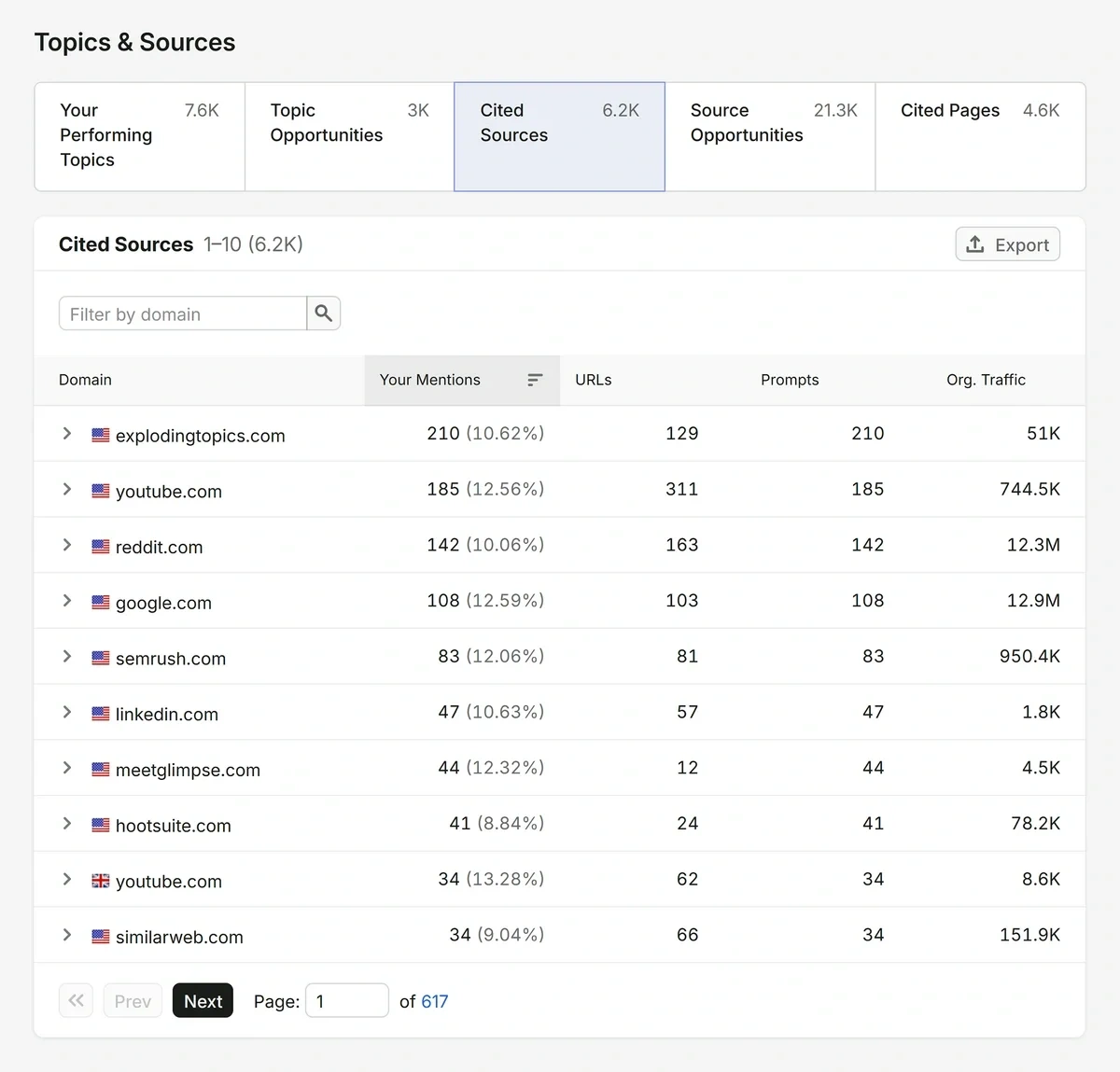
Task: Click meetglimpse.com domain name
Action: tap(188, 770)
